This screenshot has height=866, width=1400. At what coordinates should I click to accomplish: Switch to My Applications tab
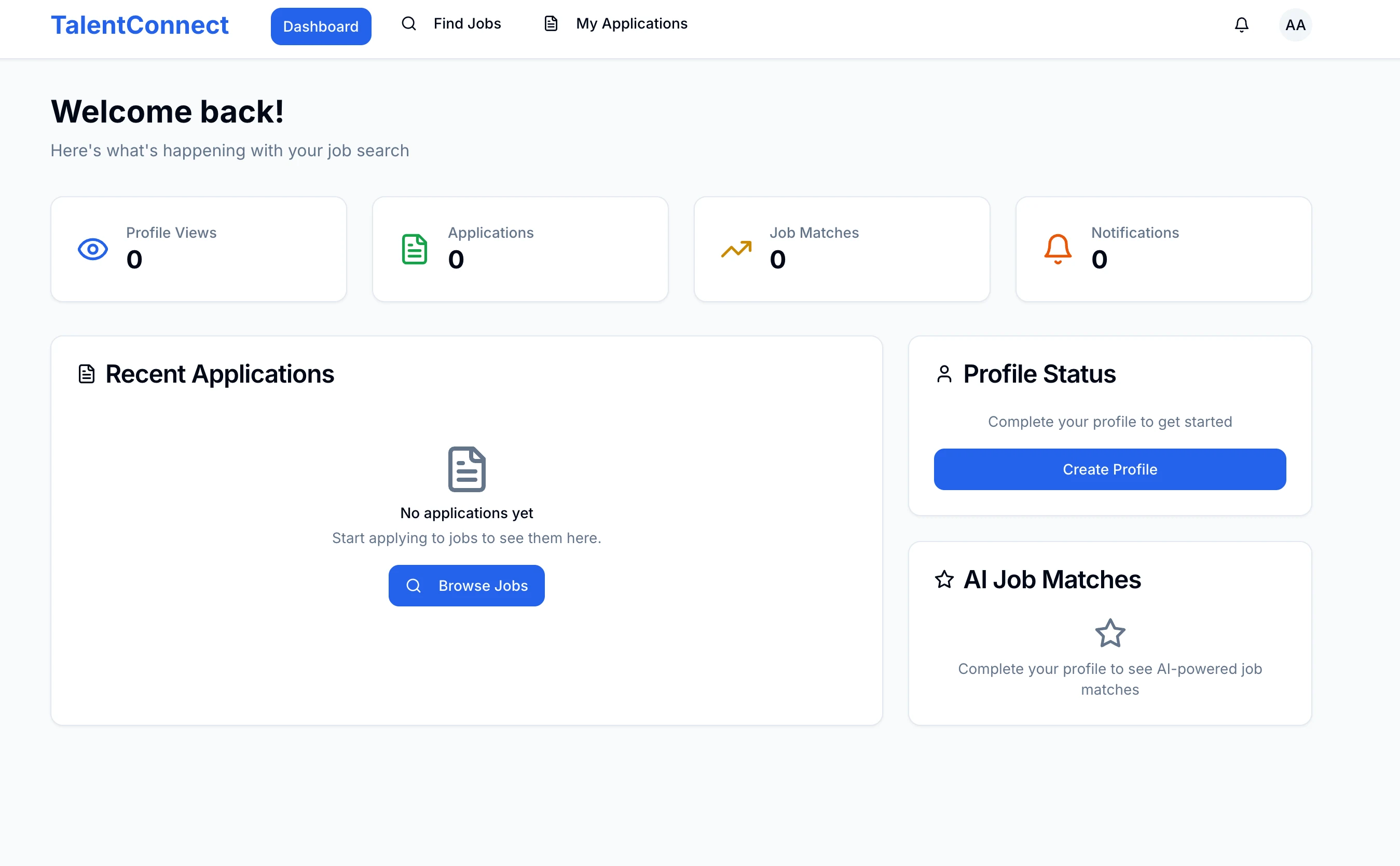point(632,23)
